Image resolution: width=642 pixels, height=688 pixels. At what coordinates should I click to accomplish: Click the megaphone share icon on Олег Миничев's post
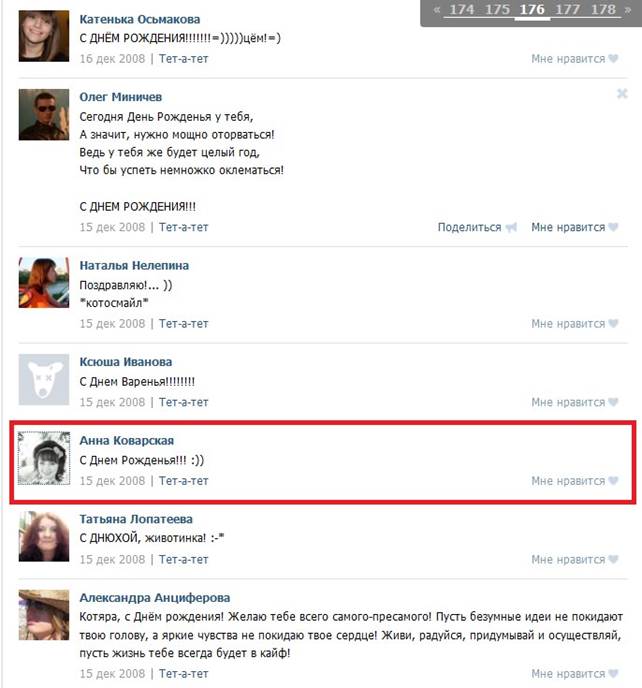511,227
